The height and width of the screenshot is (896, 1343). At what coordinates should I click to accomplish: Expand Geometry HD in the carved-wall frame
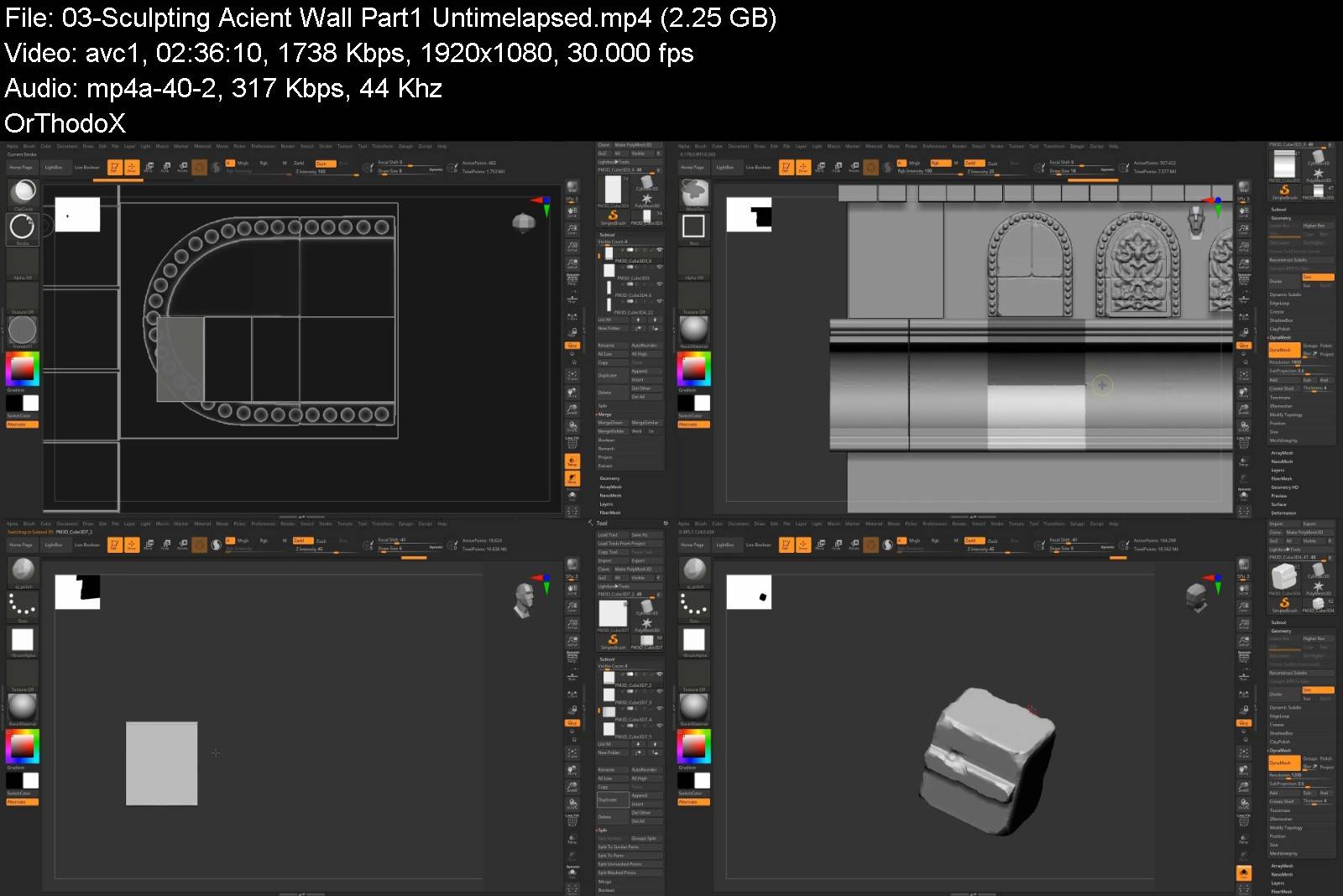1284,487
